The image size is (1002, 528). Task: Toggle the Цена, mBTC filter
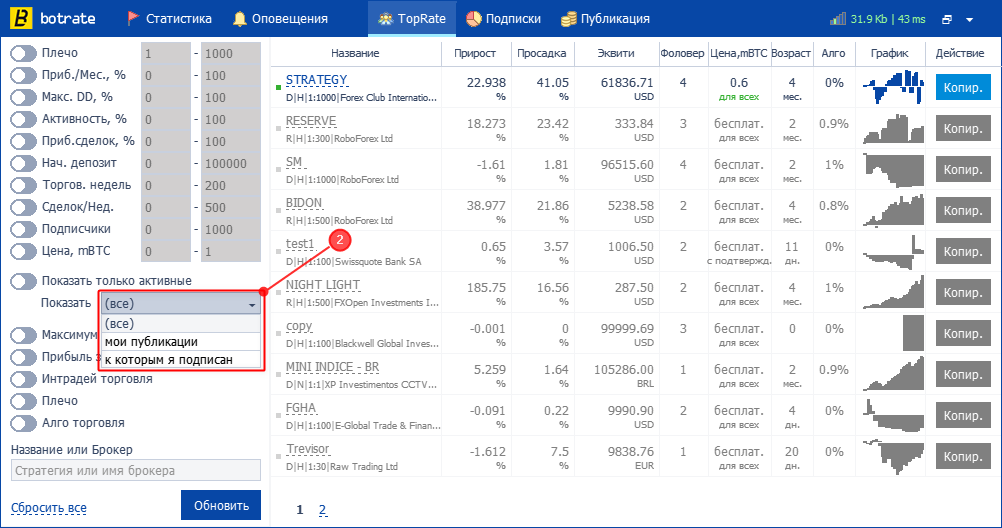(x=23, y=251)
